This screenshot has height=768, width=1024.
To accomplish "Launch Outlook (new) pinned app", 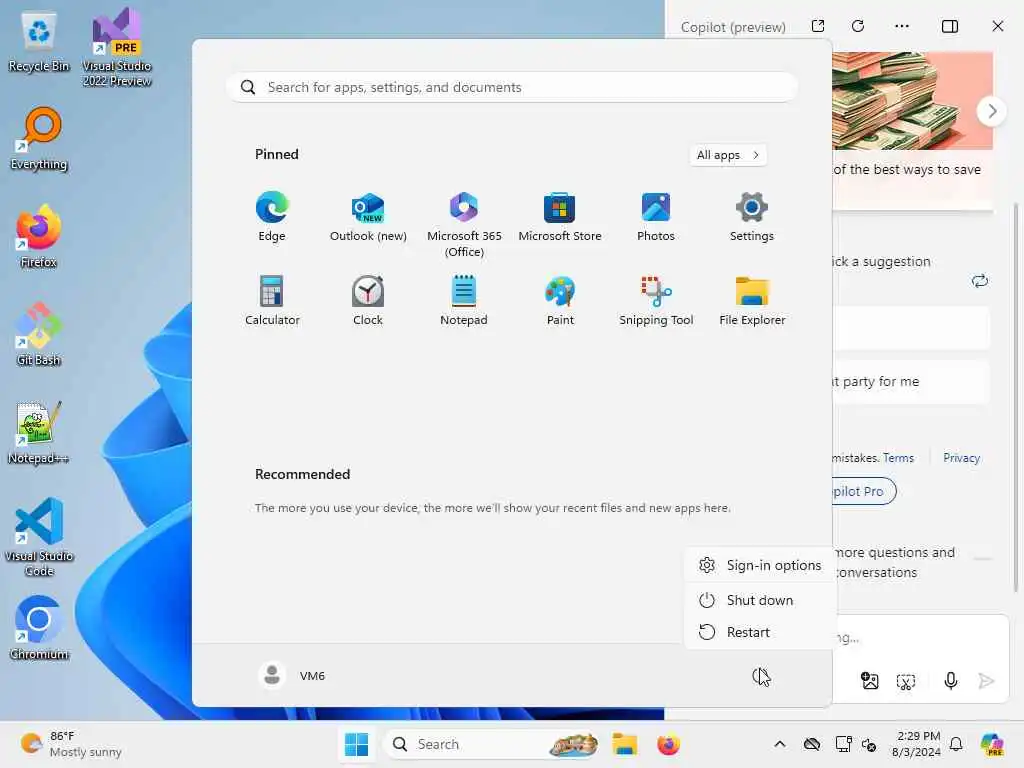I will tap(368, 217).
